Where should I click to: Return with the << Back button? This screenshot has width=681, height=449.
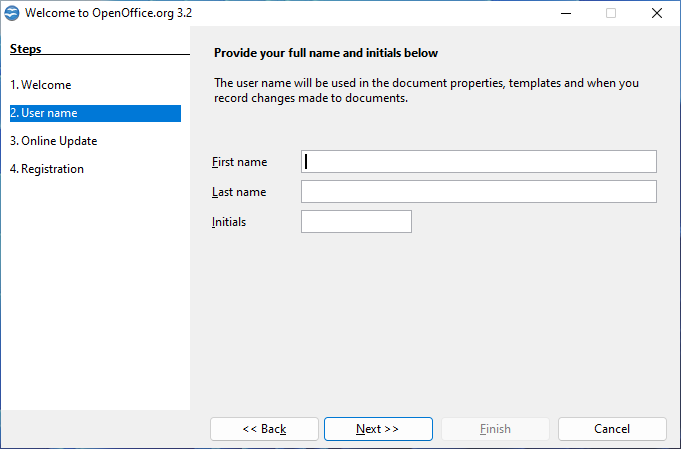[264, 429]
